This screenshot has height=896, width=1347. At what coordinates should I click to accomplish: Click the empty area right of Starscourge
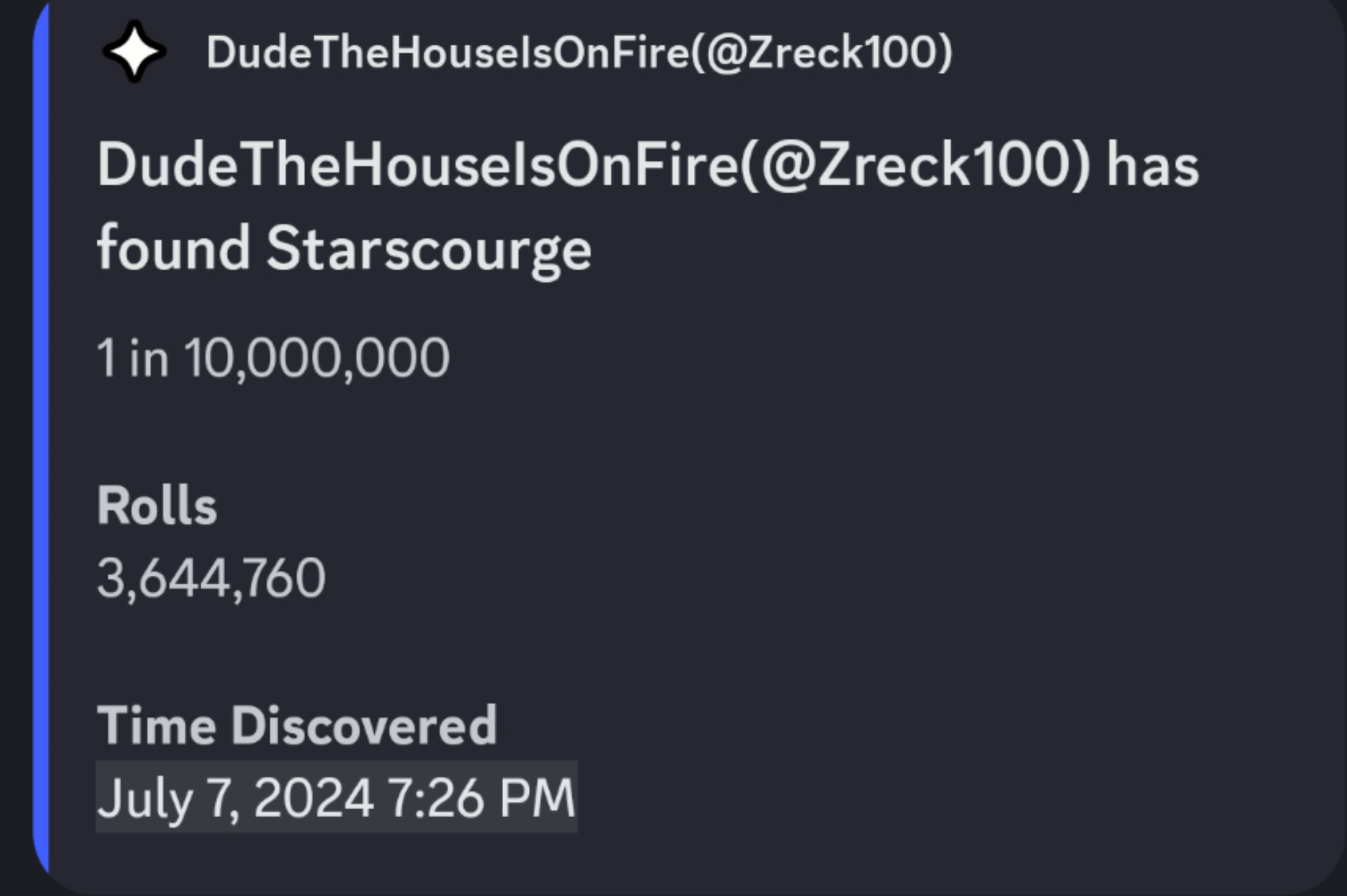921,250
